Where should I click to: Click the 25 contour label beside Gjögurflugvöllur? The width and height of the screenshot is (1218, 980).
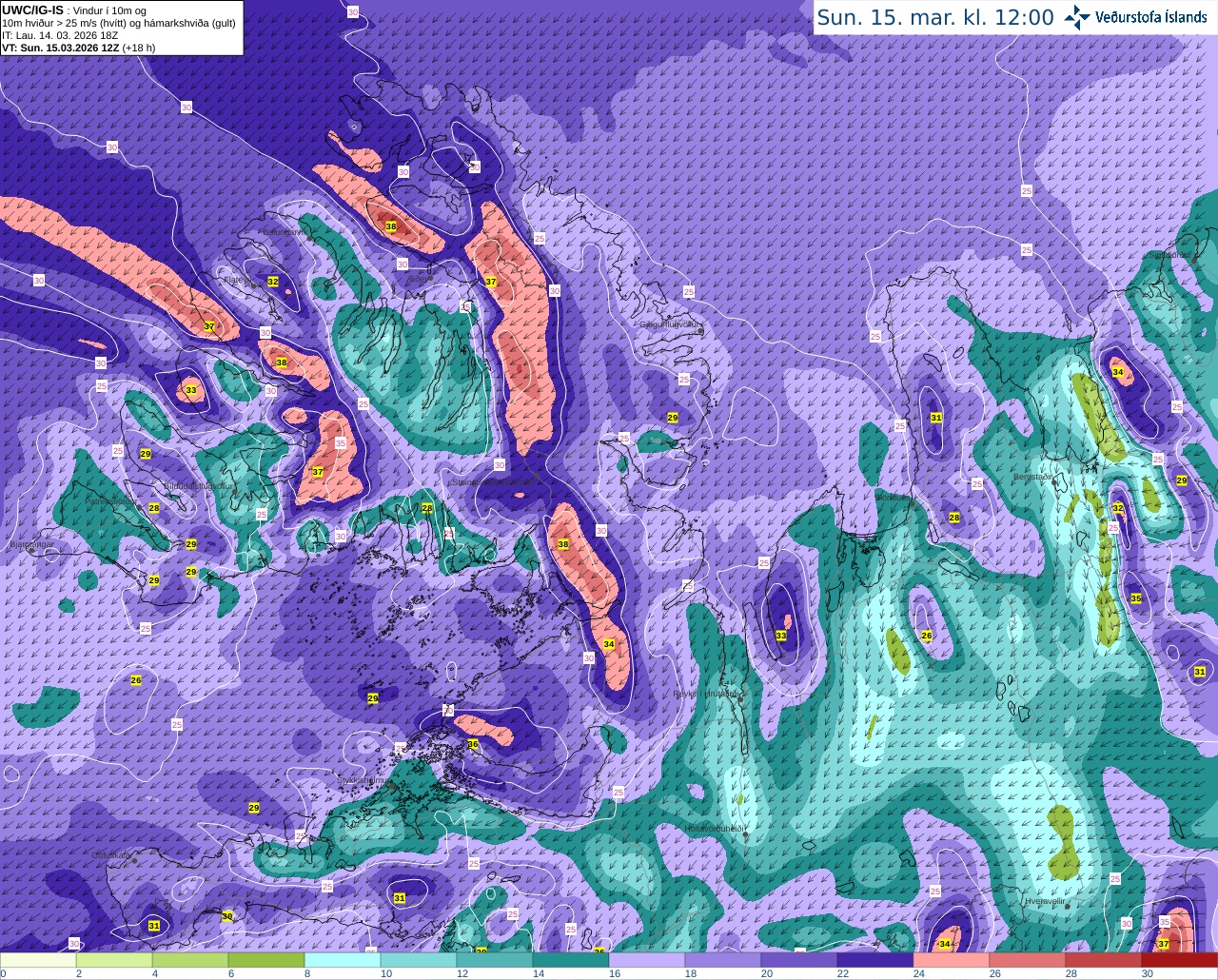(689, 292)
